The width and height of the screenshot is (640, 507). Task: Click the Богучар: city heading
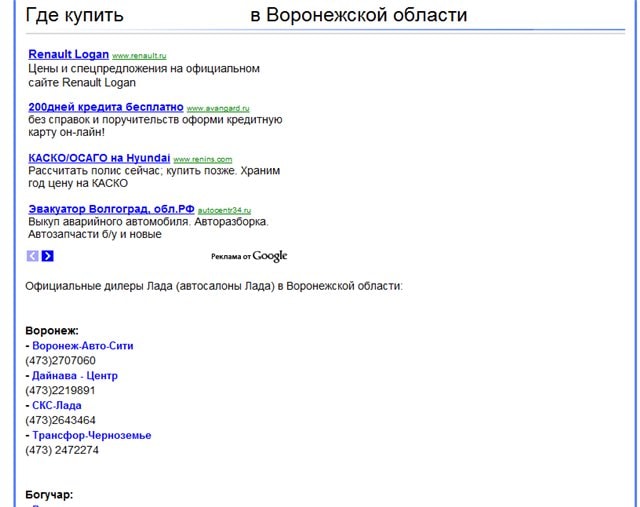click(49, 495)
